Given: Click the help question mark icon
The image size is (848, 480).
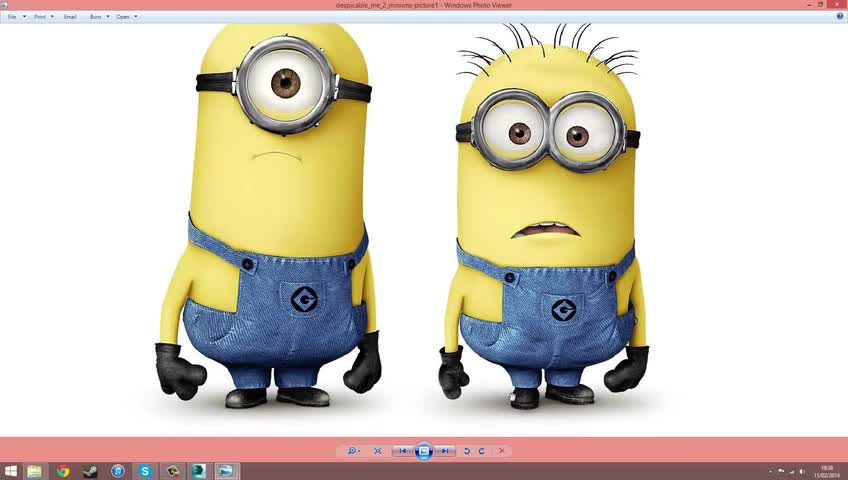Looking at the screenshot, I should point(840,17).
